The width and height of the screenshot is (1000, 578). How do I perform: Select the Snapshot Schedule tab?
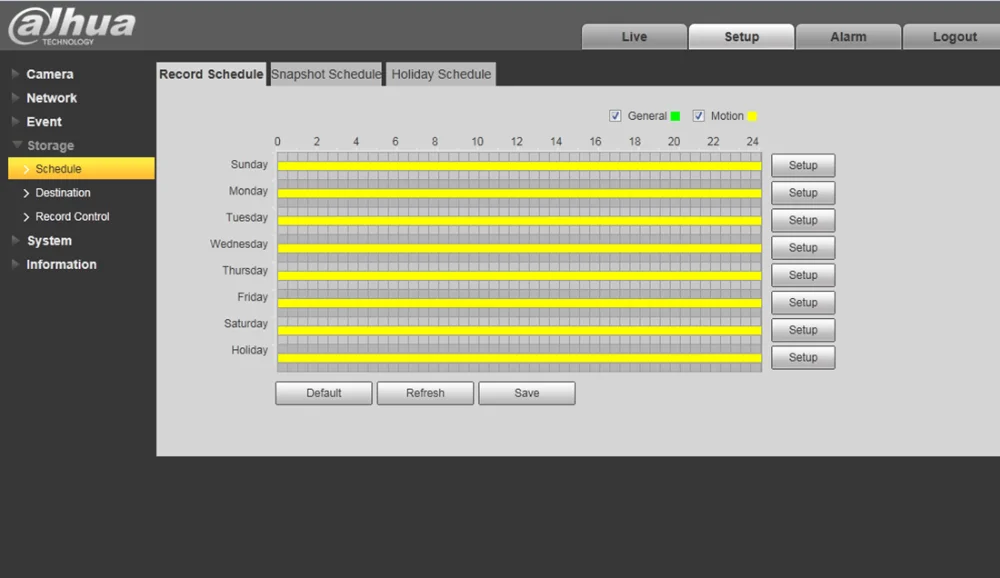coord(326,74)
